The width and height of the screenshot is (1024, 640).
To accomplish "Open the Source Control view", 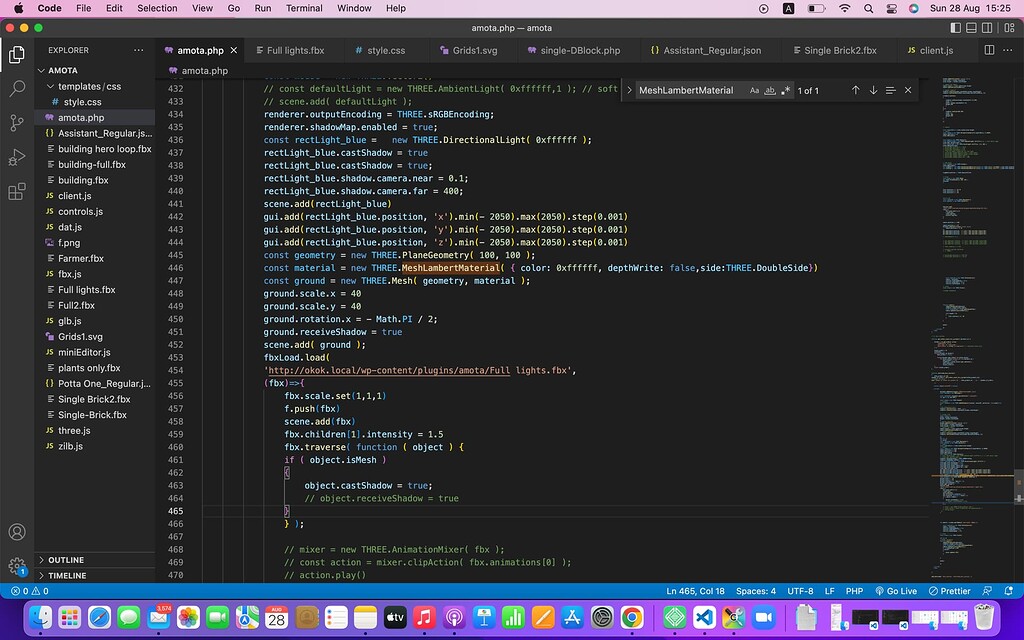I will point(17,123).
